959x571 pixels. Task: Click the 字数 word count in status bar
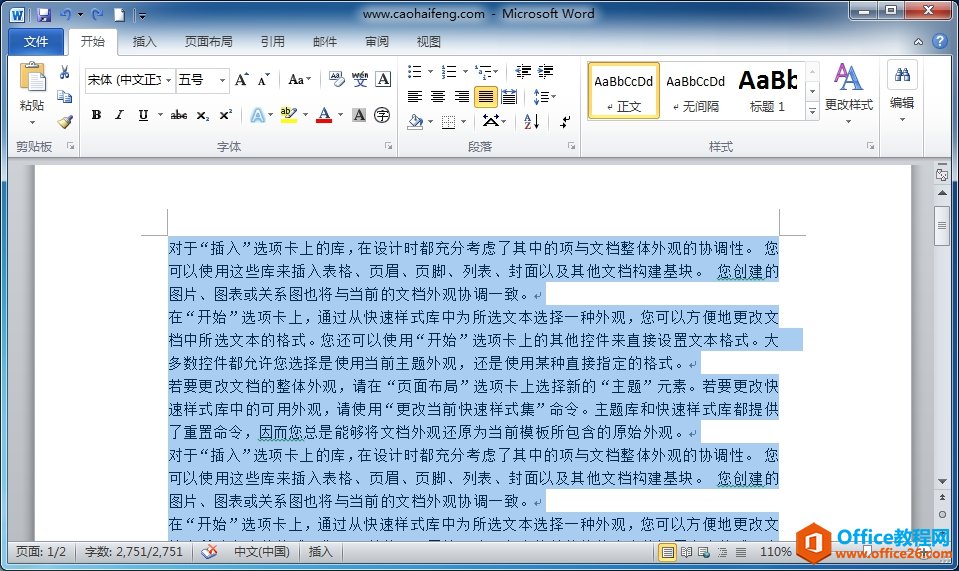(134, 551)
